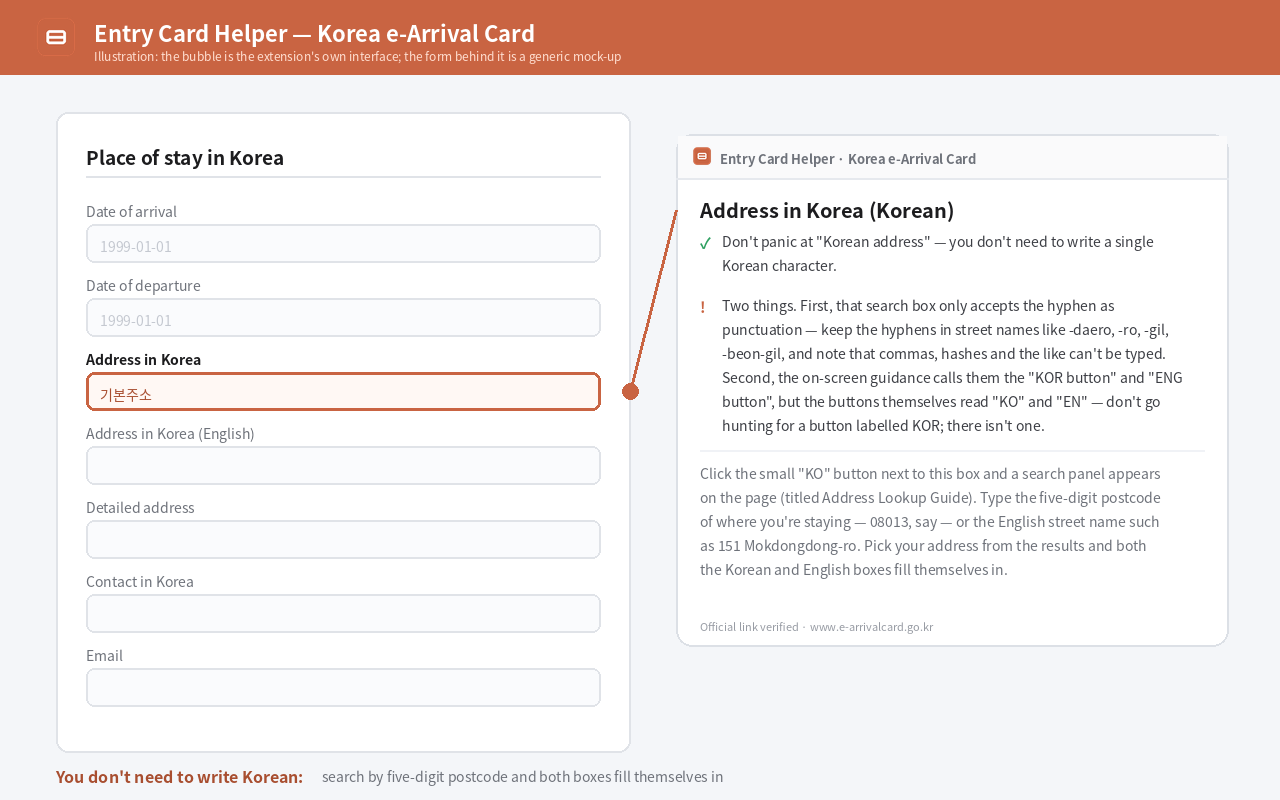Select the highlighted Address in Korea box

pos(343,392)
